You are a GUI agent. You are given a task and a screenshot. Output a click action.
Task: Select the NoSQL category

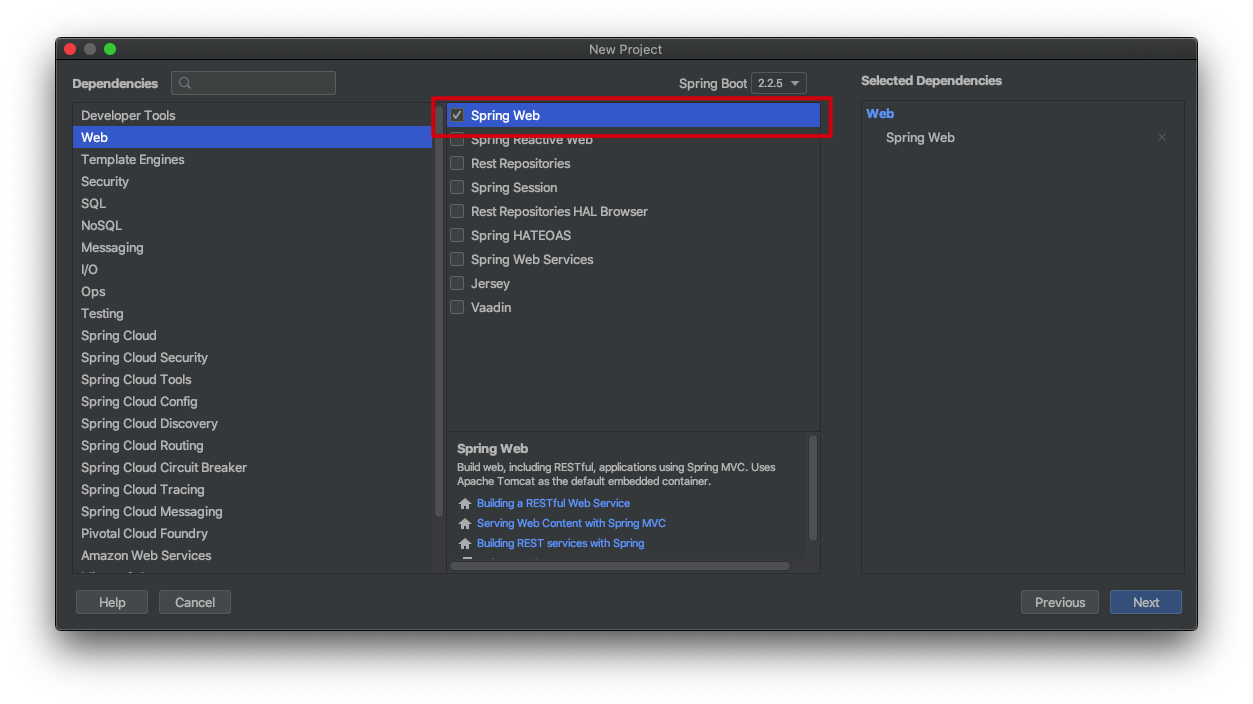[253, 225]
